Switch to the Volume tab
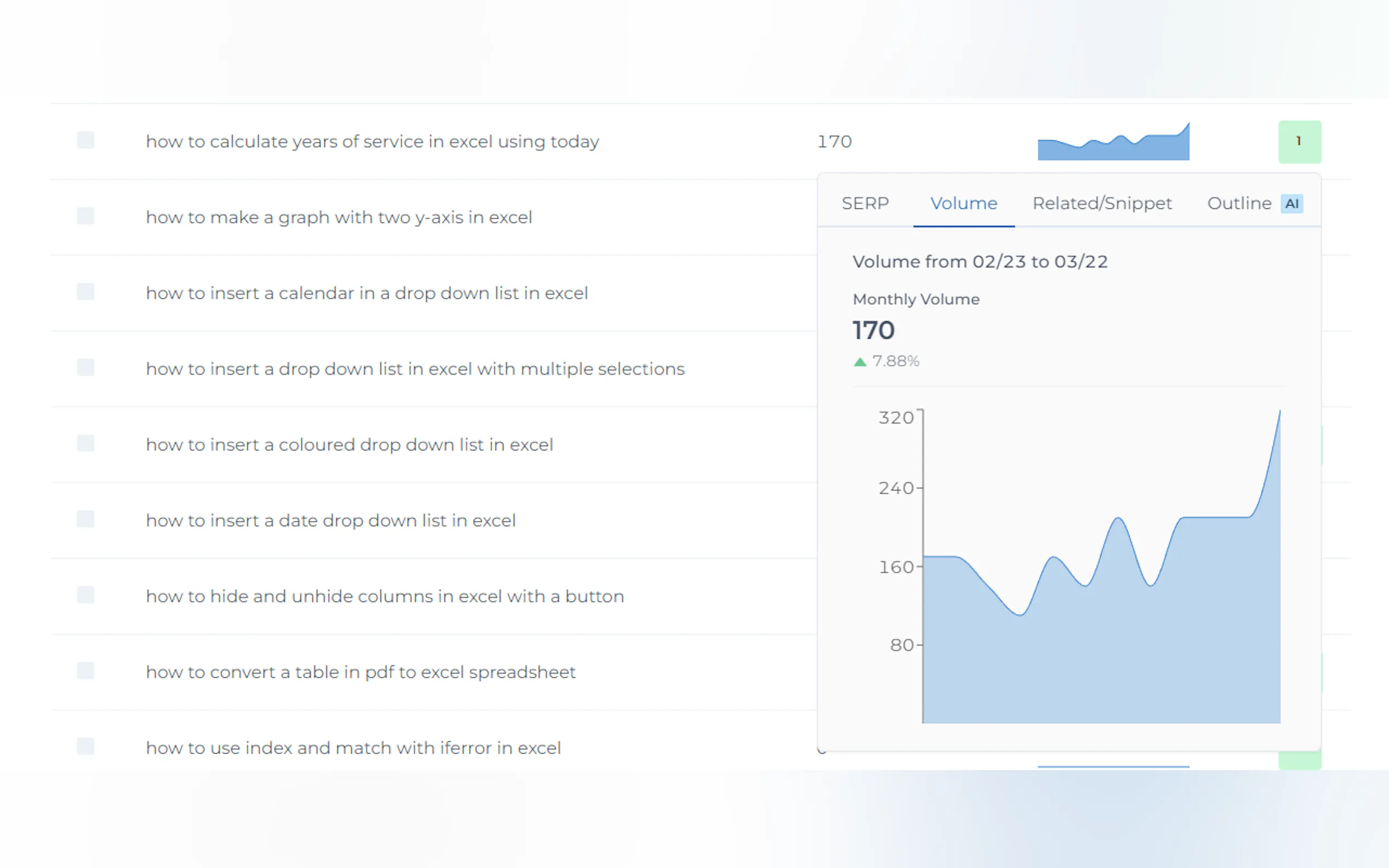1389x868 pixels. pyautogui.click(x=964, y=203)
